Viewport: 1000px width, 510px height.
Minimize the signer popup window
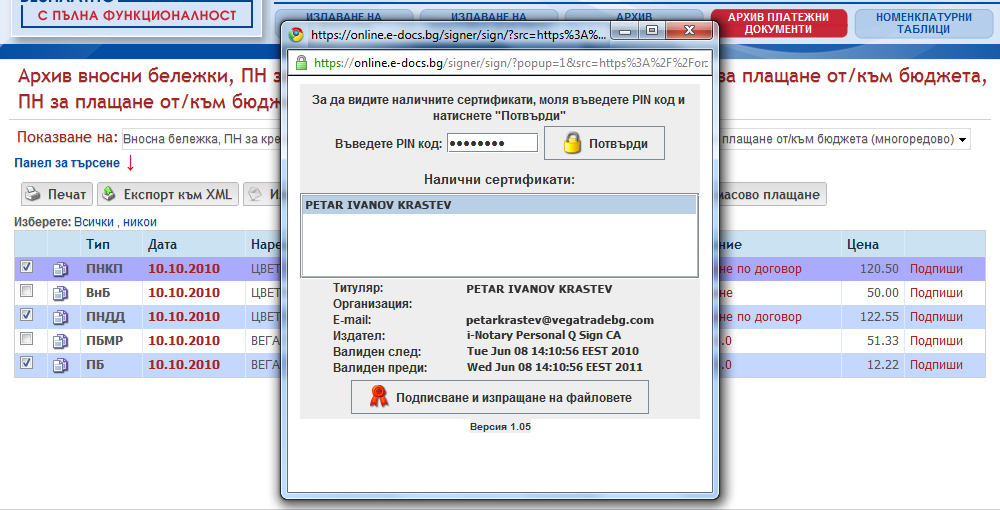click(x=626, y=30)
